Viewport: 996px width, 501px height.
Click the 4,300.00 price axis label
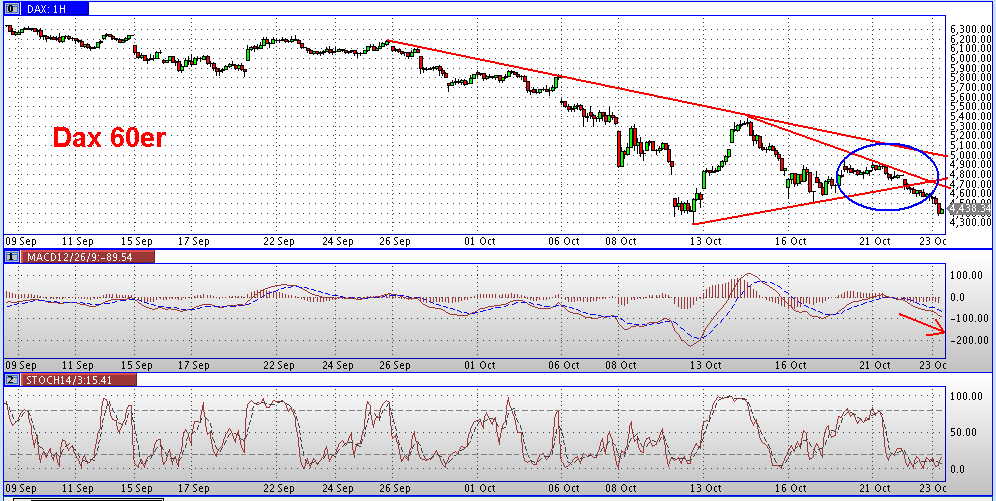click(971, 222)
